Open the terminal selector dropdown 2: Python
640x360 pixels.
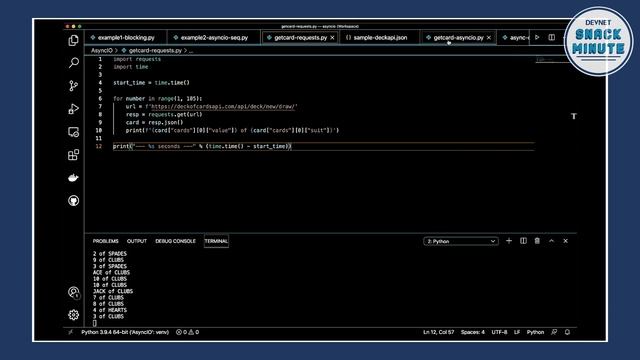(461, 241)
